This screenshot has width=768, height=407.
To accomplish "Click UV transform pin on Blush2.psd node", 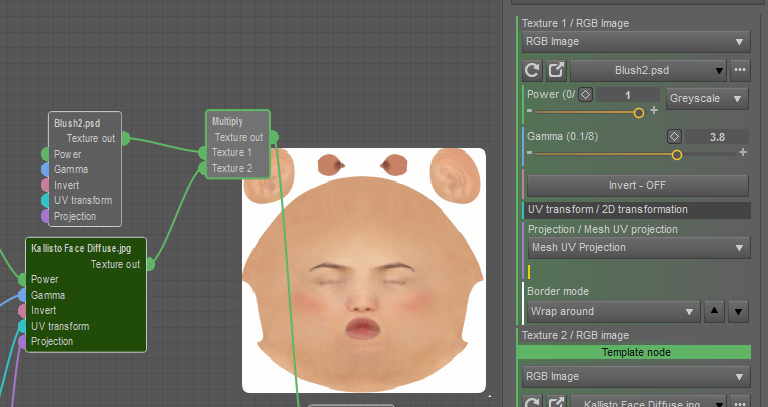I will (x=45, y=200).
